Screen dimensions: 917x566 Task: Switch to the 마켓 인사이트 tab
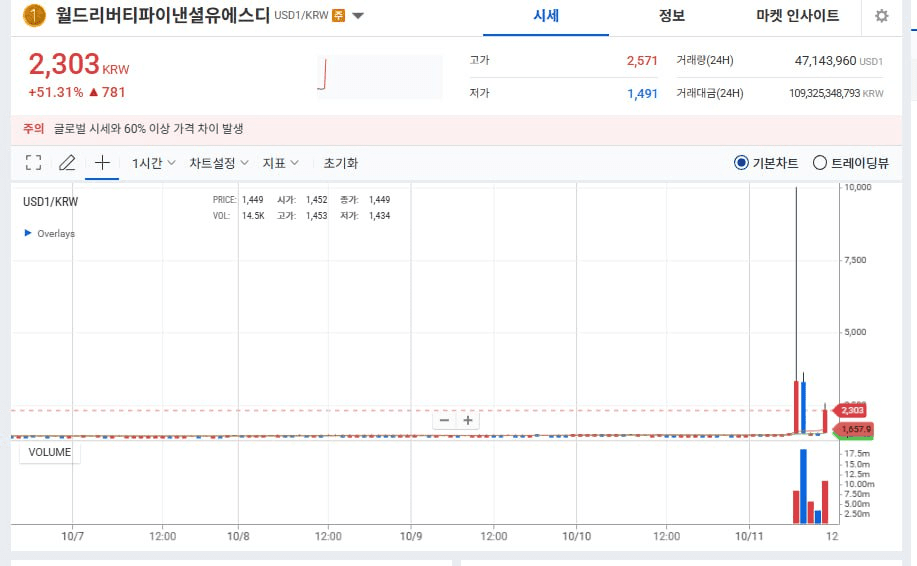coord(797,16)
